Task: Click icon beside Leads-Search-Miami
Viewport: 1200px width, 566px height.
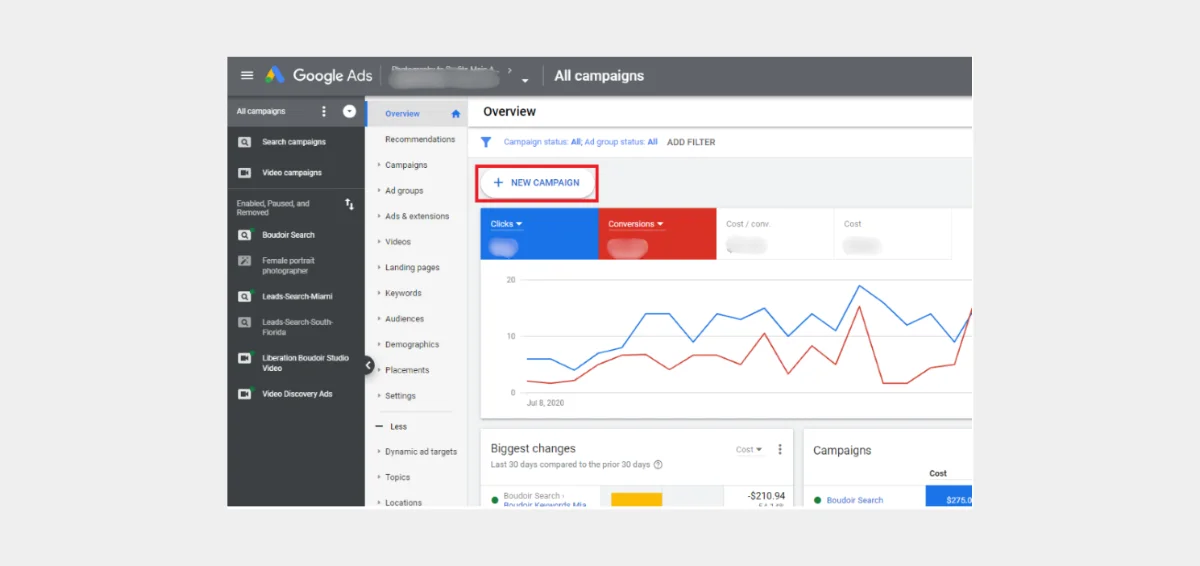Action: tap(244, 297)
